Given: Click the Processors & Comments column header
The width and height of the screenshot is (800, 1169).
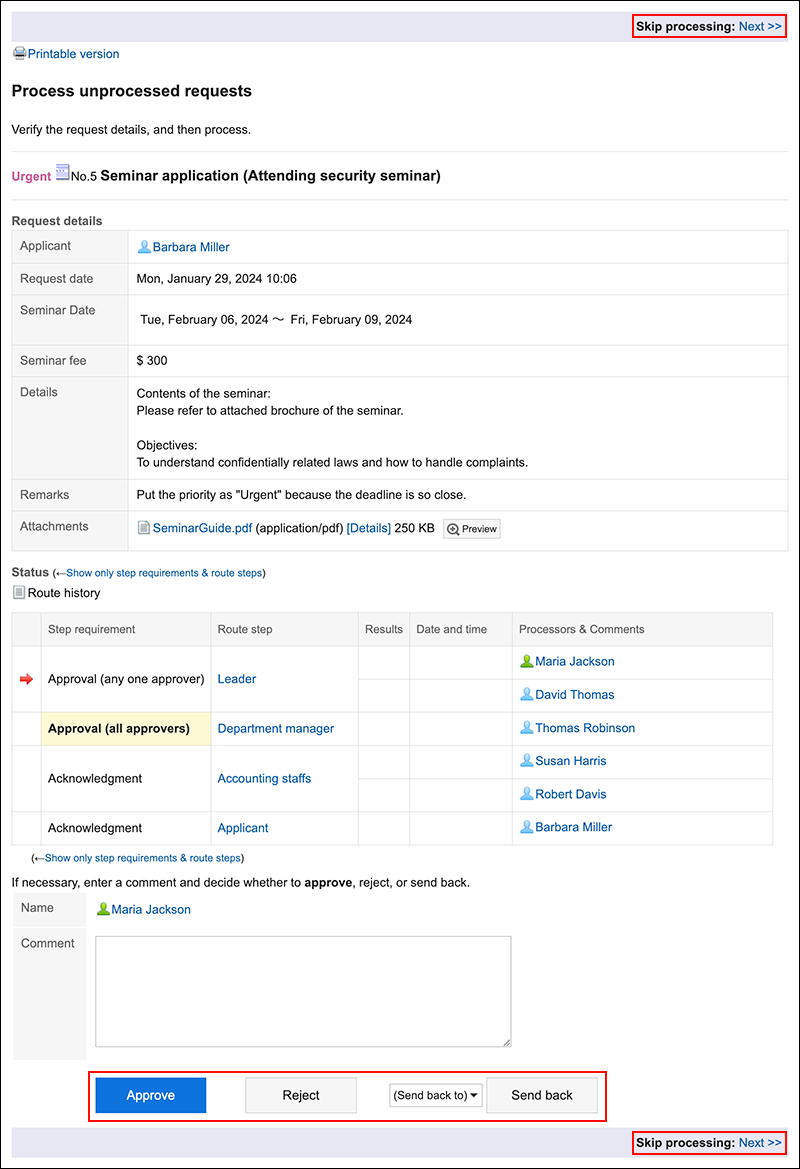Looking at the screenshot, I should (642, 629).
